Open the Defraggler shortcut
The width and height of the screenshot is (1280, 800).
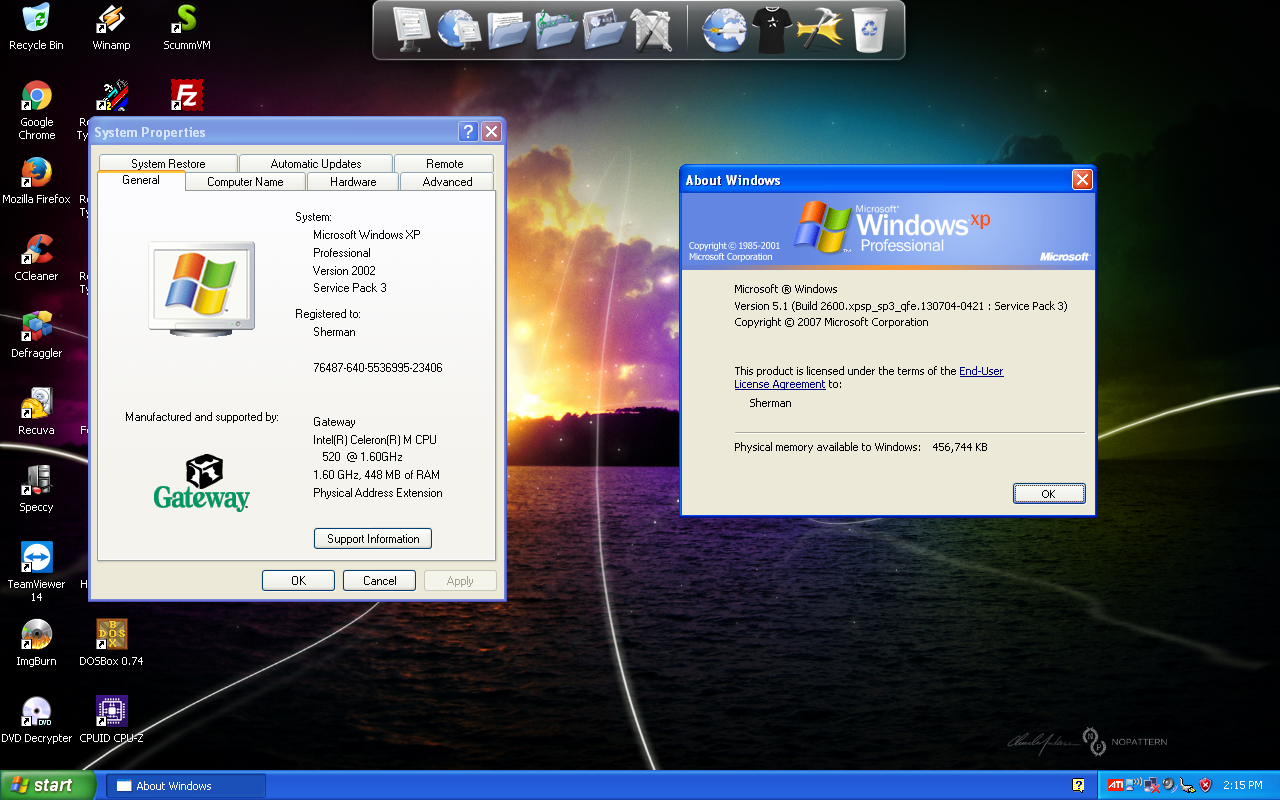click(x=37, y=327)
